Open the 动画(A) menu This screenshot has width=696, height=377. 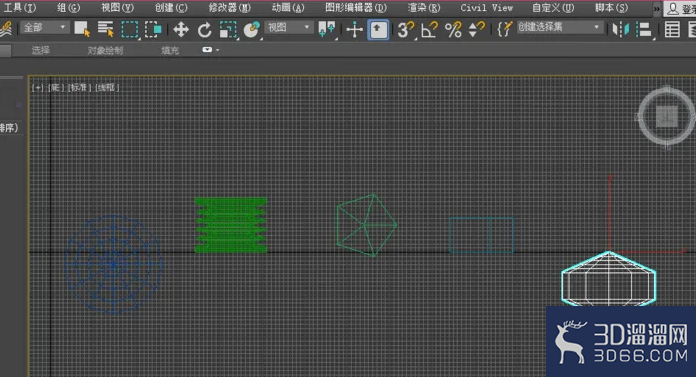point(288,8)
